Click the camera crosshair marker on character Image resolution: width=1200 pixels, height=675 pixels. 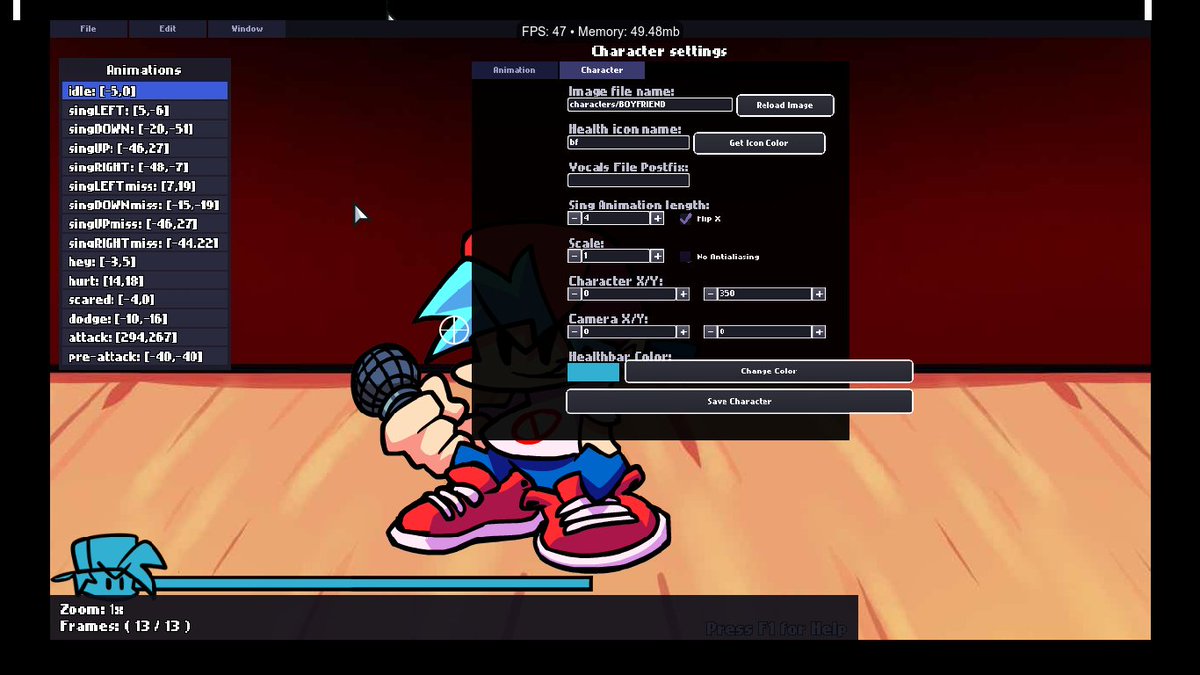(x=454, y=328)
